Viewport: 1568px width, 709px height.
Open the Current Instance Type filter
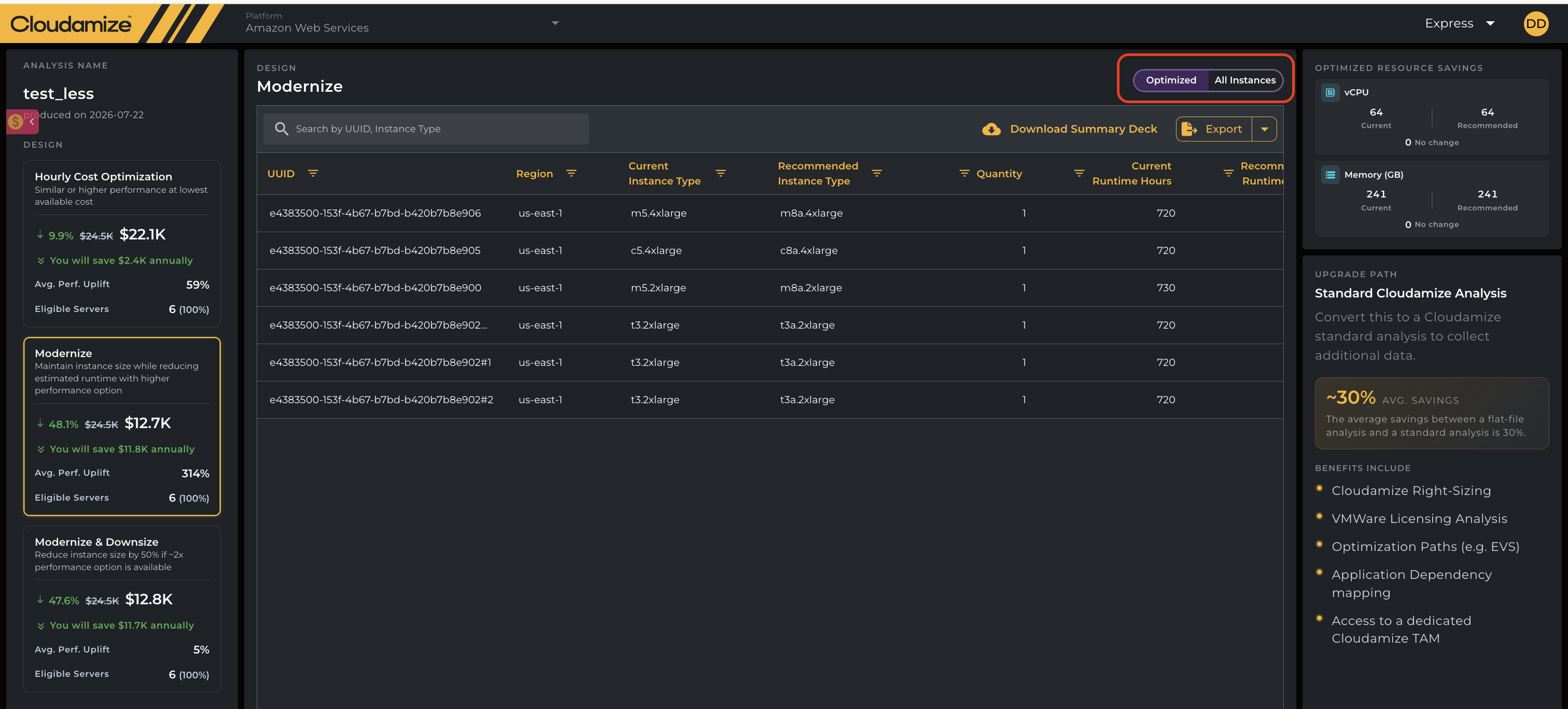pos(721,174)
